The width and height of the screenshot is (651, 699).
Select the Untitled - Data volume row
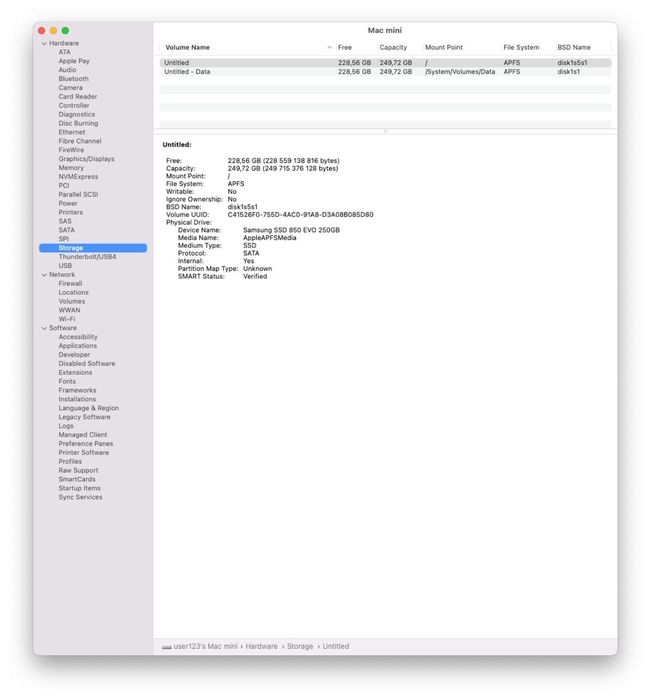(385, 72)
